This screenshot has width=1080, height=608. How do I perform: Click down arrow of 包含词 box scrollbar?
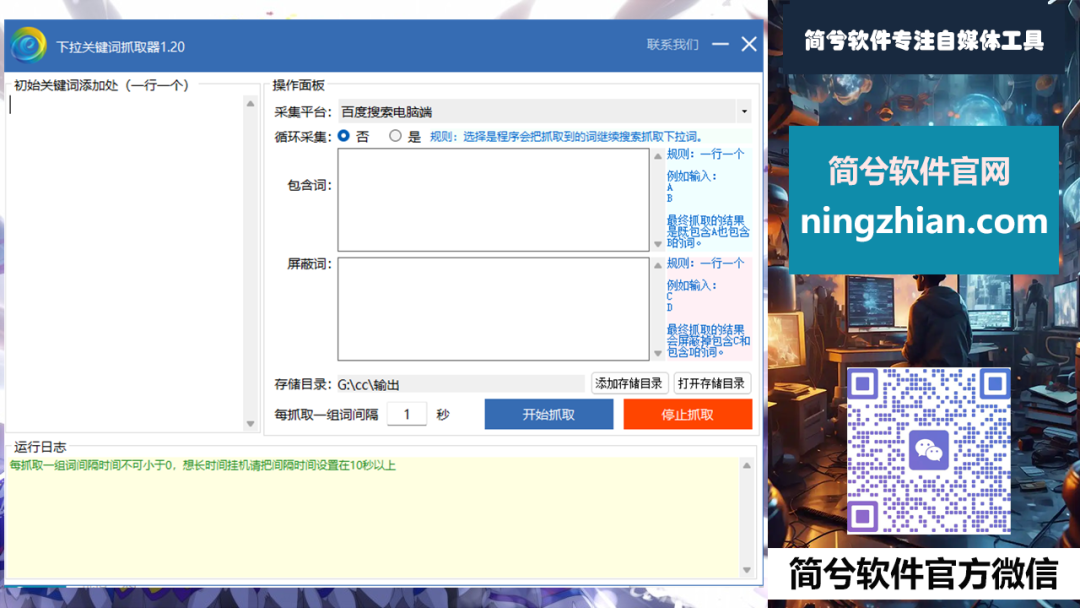657,244
